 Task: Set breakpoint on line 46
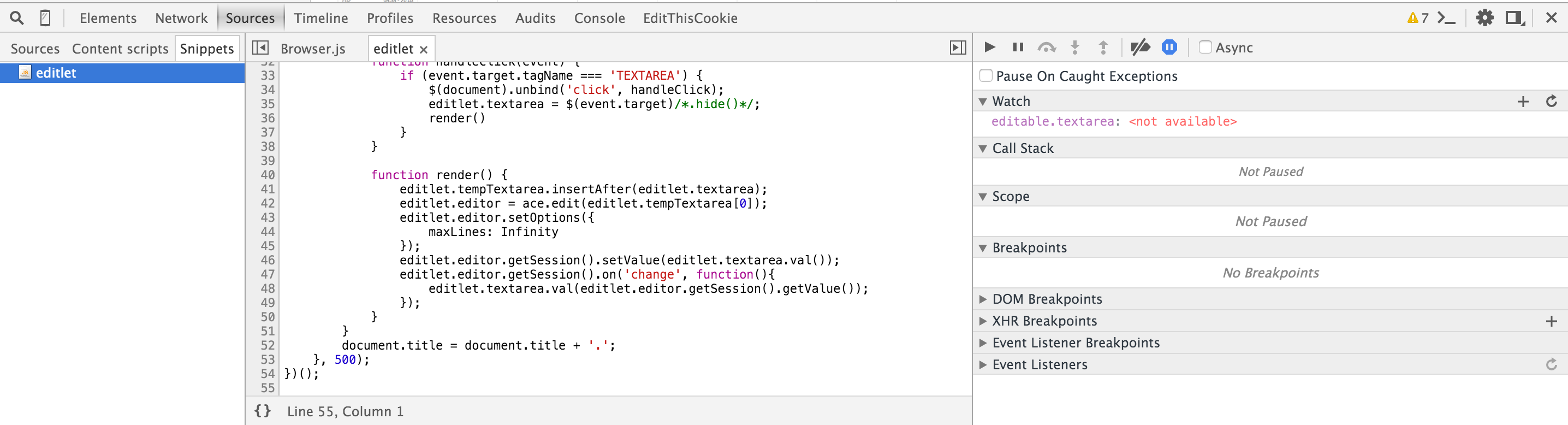point(268,260)
